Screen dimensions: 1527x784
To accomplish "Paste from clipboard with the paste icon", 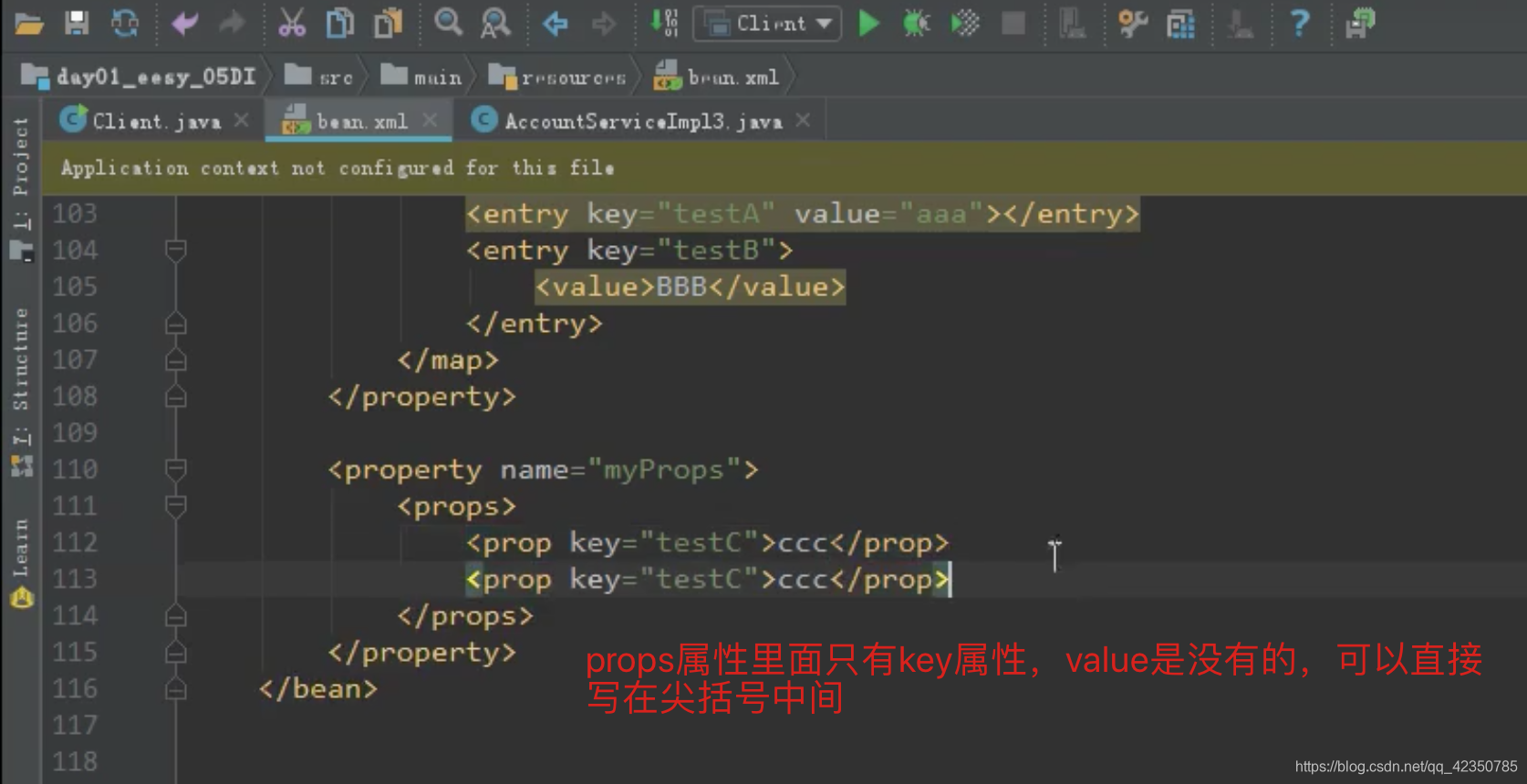I will pos(388,23).
